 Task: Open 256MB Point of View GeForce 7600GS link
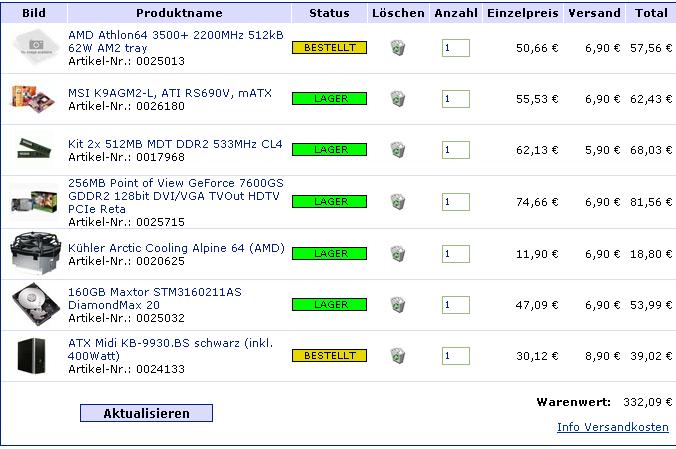pyautogui.click(x=176, y=196)
